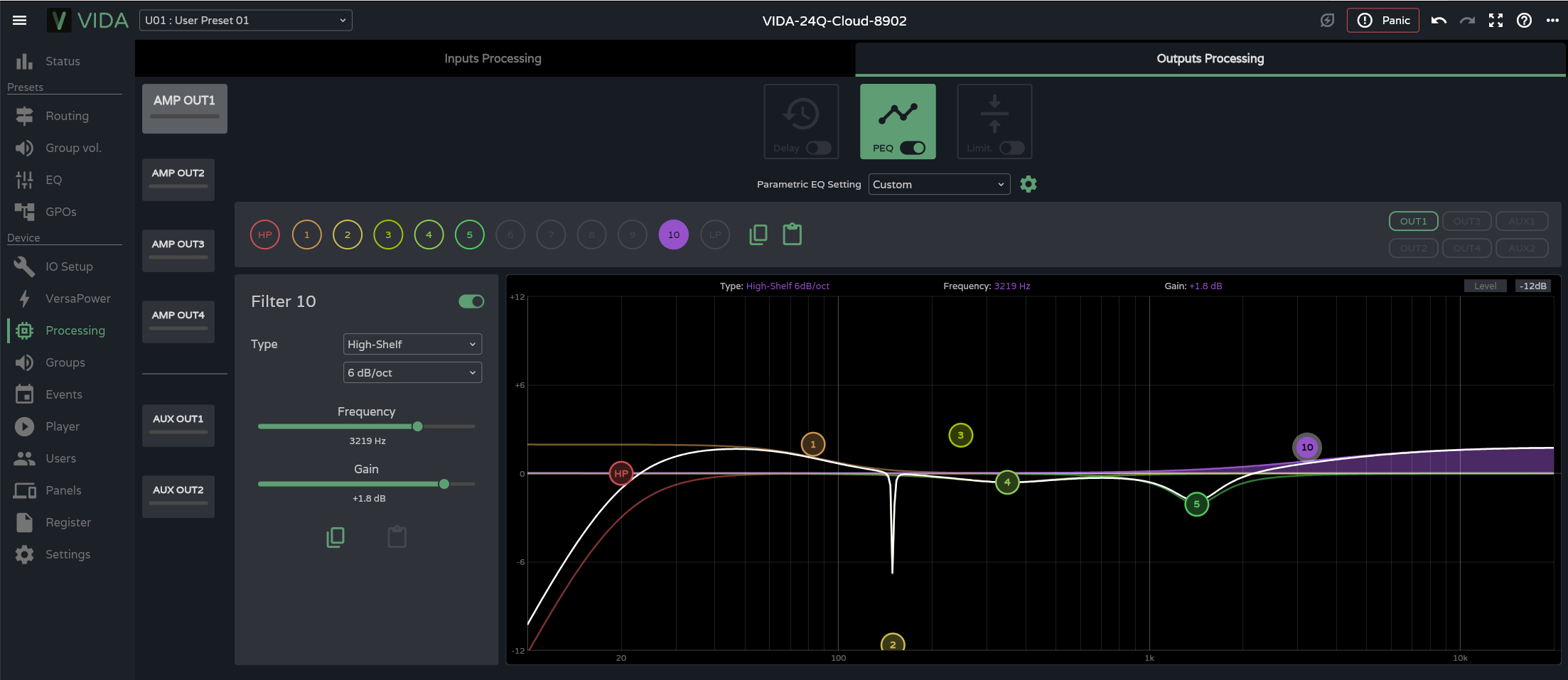Open the User Preset 01 dropdown
The height and width of the screenshot is (680, 1568).
coord(245,21)
